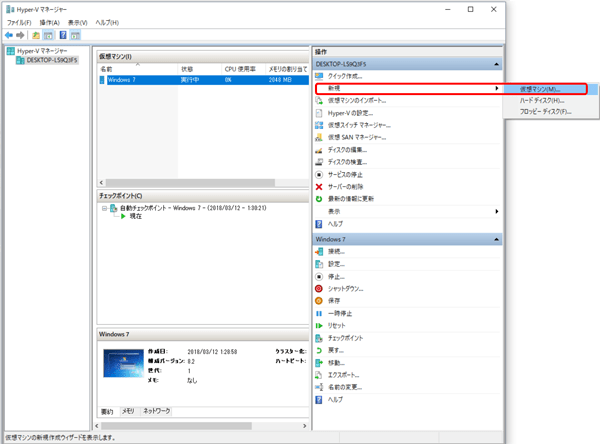Screen dimensions: 600x444
Task: Select 現在 checkpoint node
Action: point(135,216)
